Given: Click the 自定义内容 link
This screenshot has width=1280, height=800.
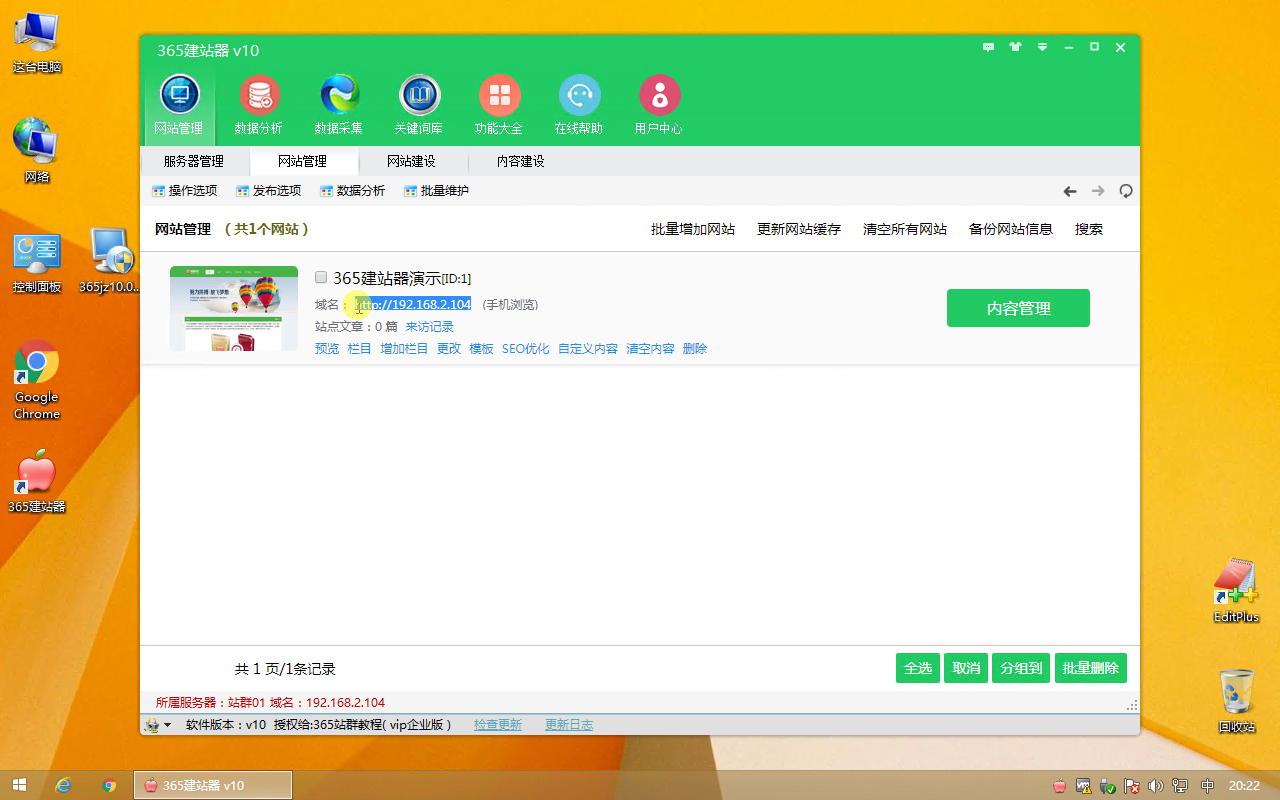Looking at the screenshot, I should [588, 349].
